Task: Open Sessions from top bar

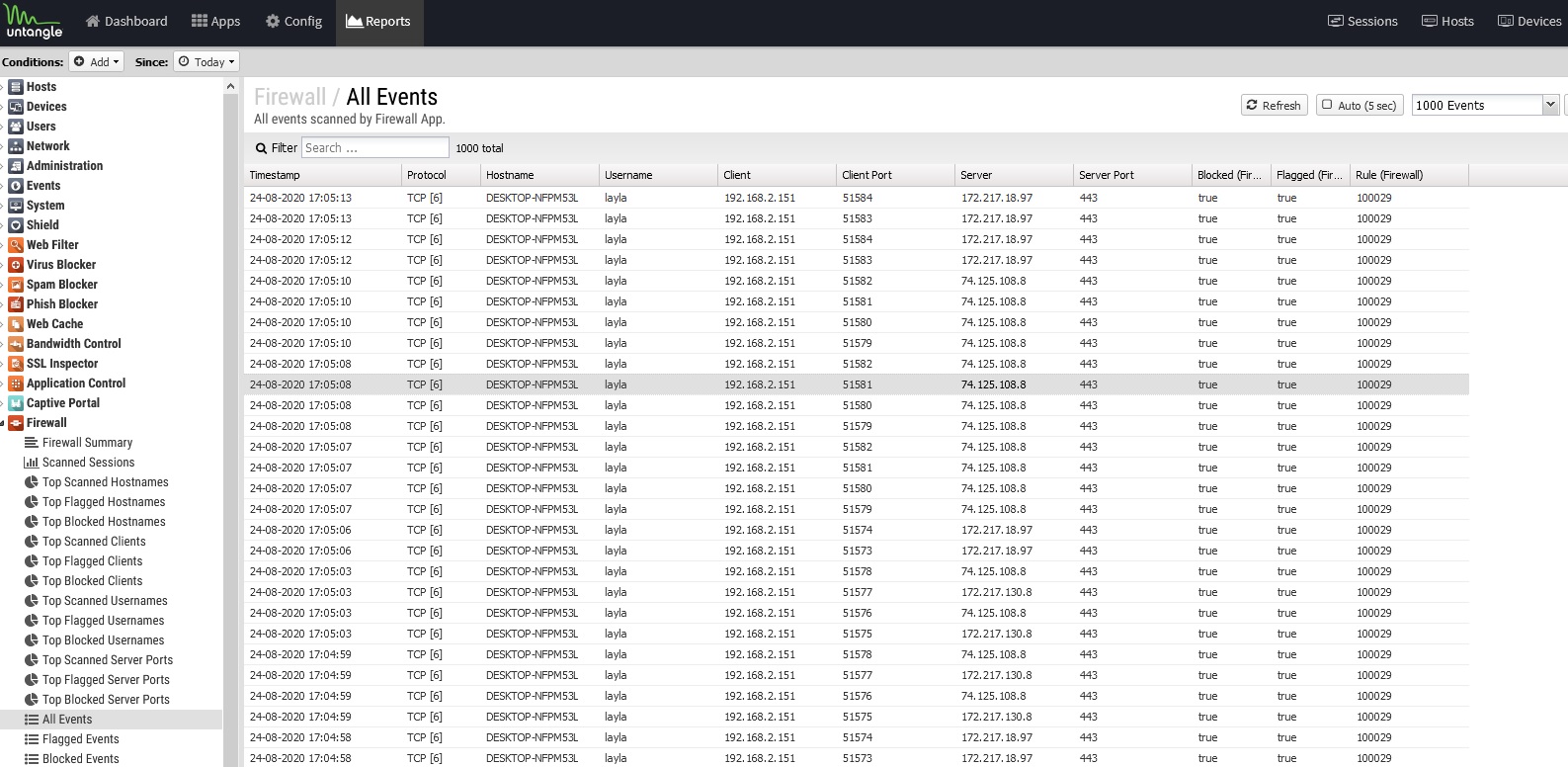Action: coord(1362,21)
